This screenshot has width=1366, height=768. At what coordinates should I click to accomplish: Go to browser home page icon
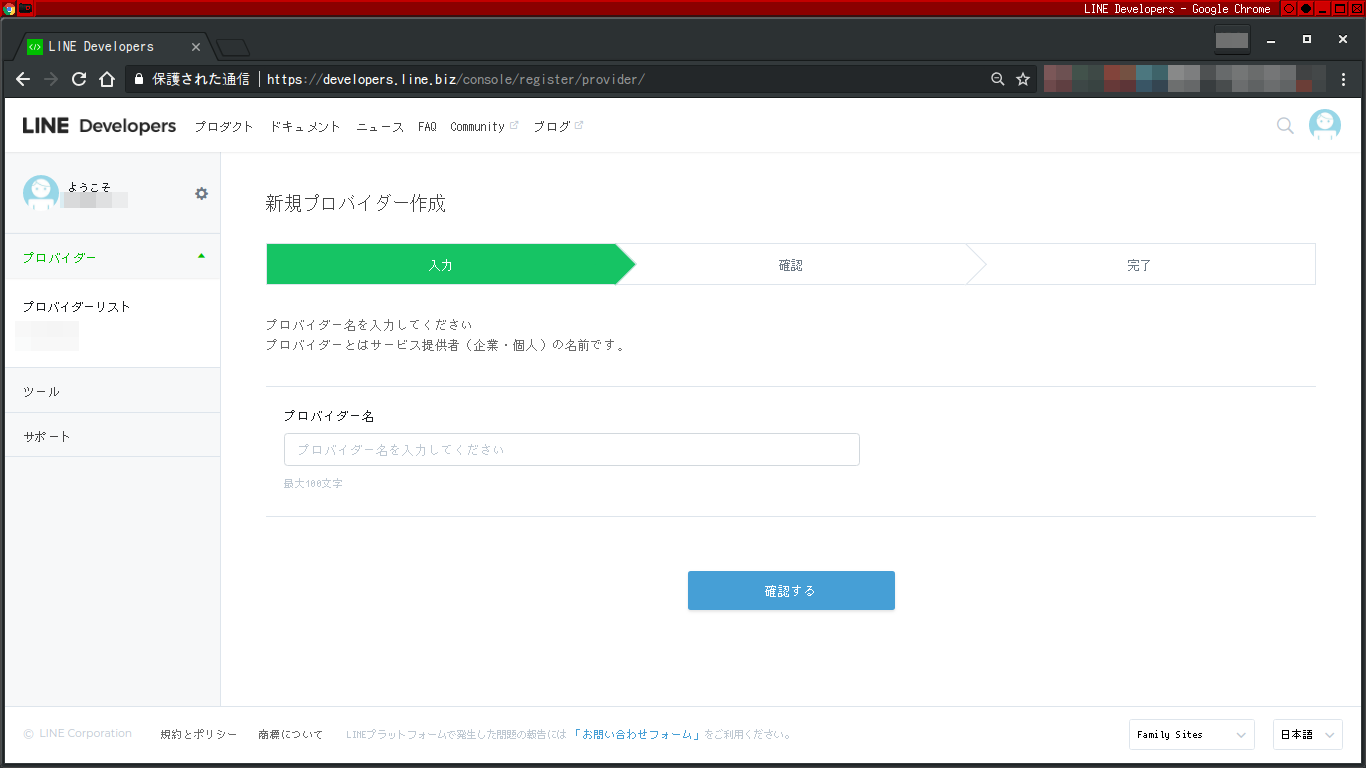(x=107, y=79)
